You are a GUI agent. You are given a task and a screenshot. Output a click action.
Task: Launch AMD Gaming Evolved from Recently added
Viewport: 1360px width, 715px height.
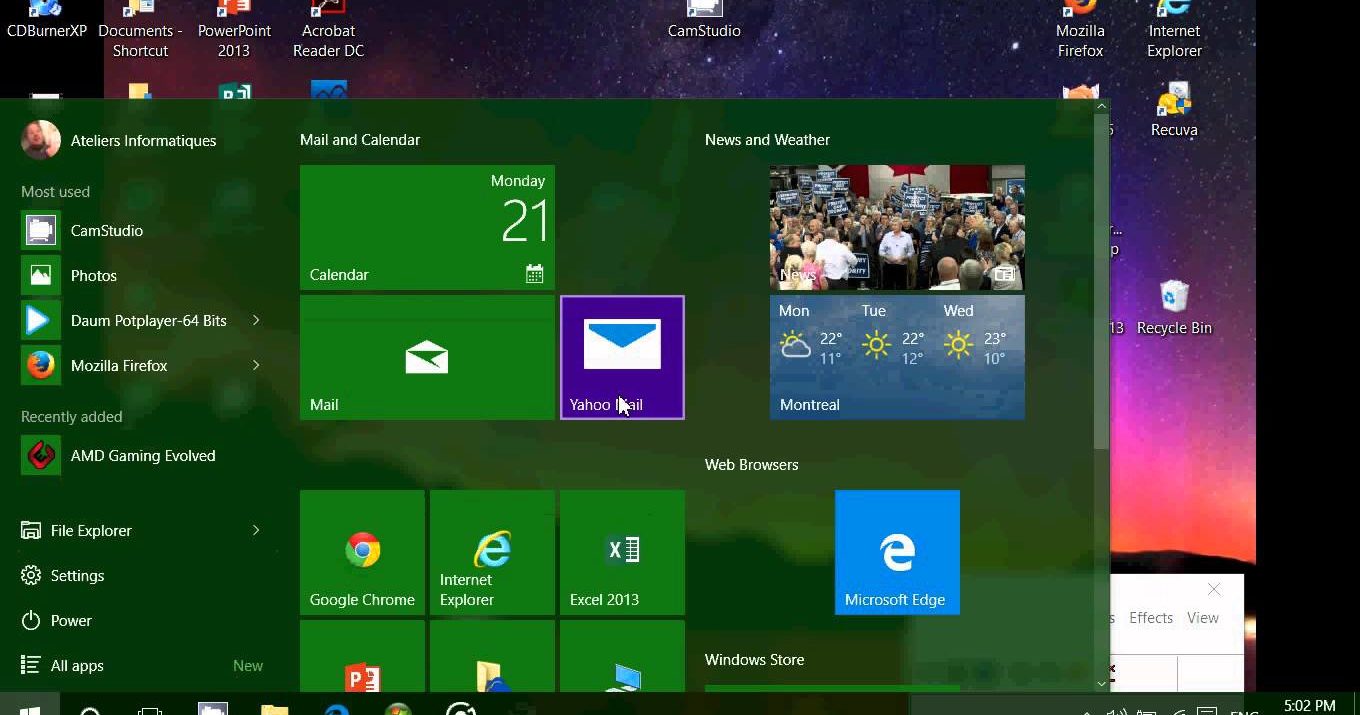(142, 456)
